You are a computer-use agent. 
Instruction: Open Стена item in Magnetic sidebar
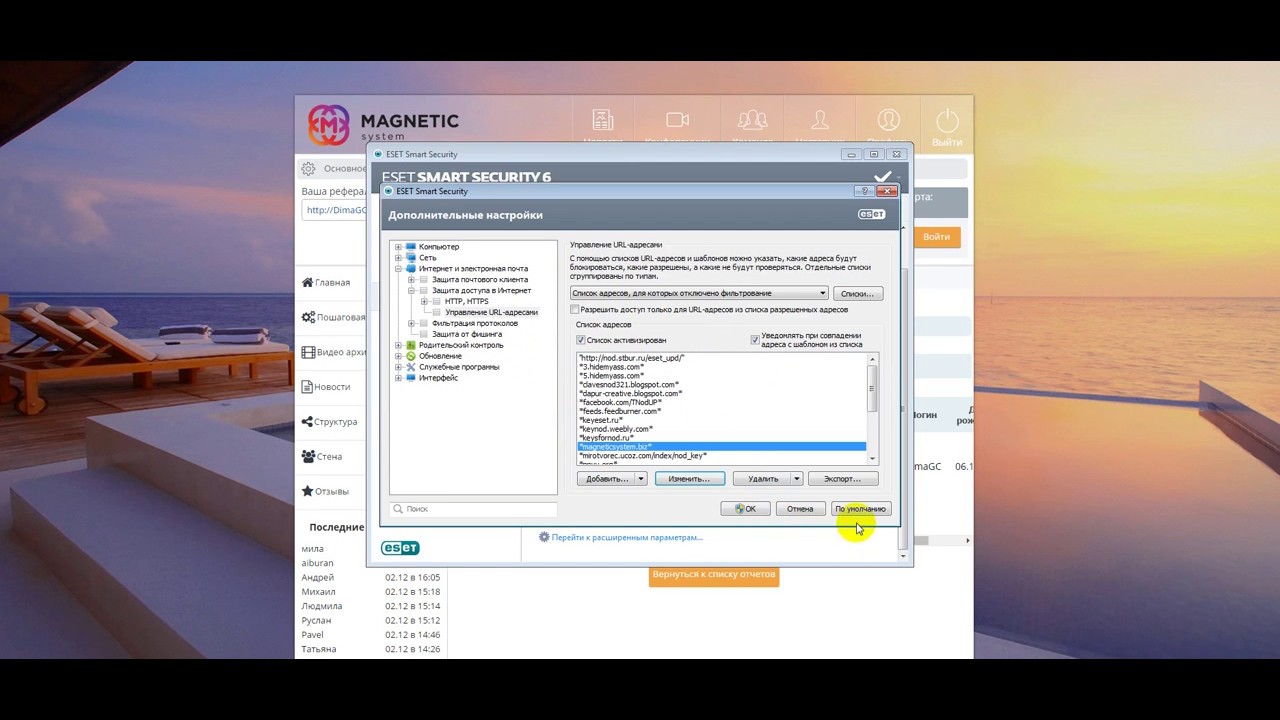323,457
